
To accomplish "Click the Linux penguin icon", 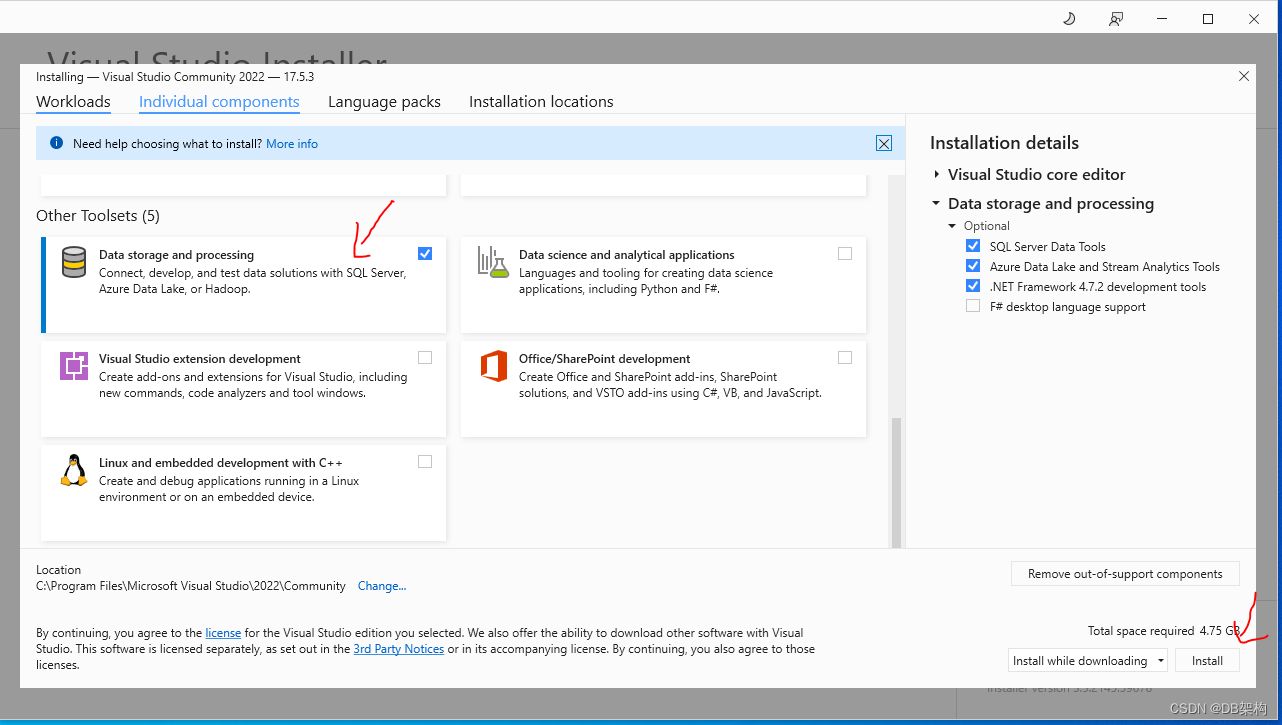I will click(x=74, y=470).
